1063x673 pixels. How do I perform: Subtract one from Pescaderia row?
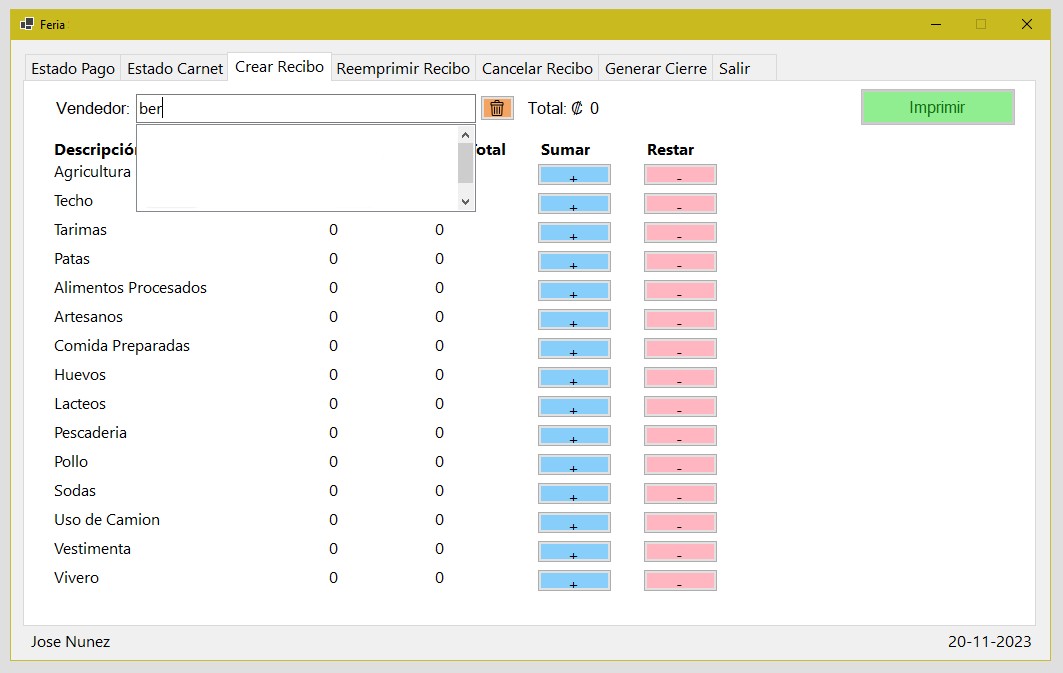[x=680, y=436]
